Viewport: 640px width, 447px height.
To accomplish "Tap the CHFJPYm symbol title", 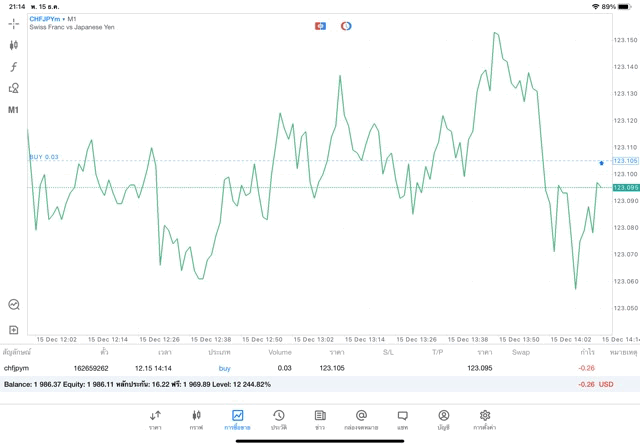I will click(44, 19).
